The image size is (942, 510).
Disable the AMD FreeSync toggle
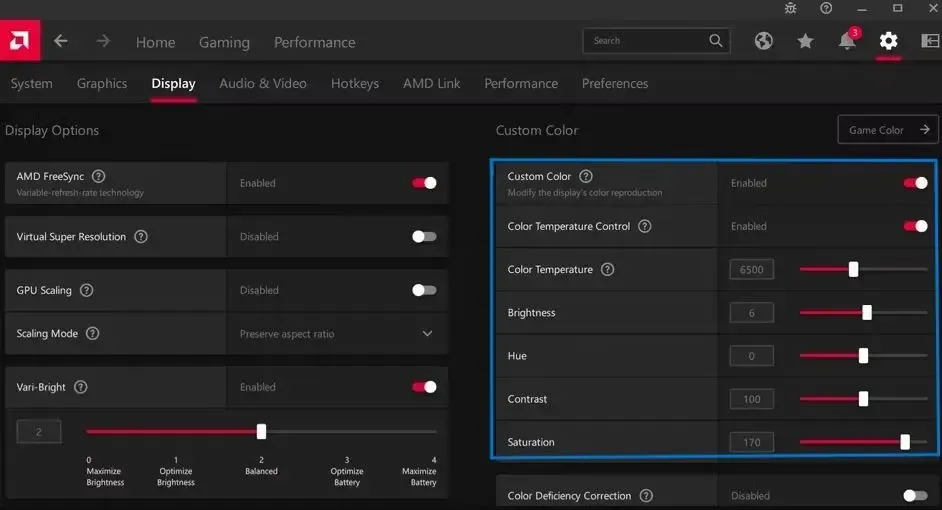pyautogui.click(x=424, y=183)
